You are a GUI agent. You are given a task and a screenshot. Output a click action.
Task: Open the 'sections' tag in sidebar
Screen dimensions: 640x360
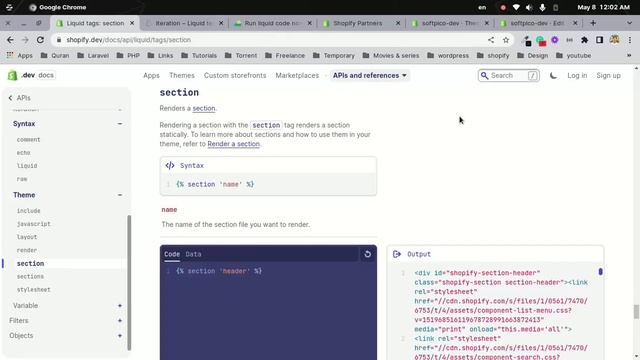[x=30, y=276]
